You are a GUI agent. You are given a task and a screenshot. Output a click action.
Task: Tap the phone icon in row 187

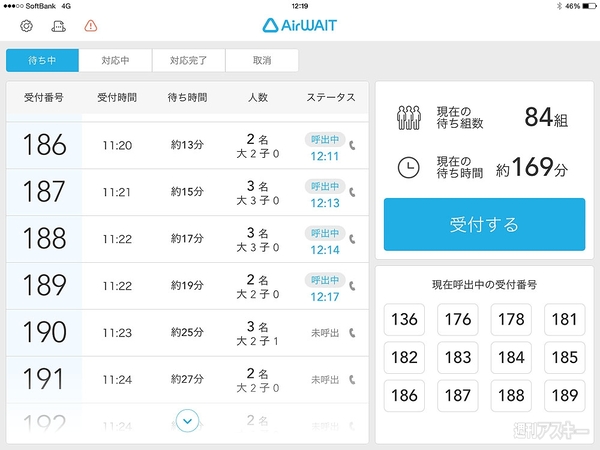[x=352, y=192]
